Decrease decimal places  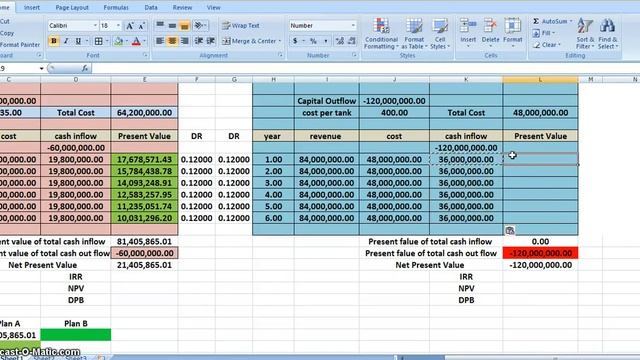click(351, 41)
